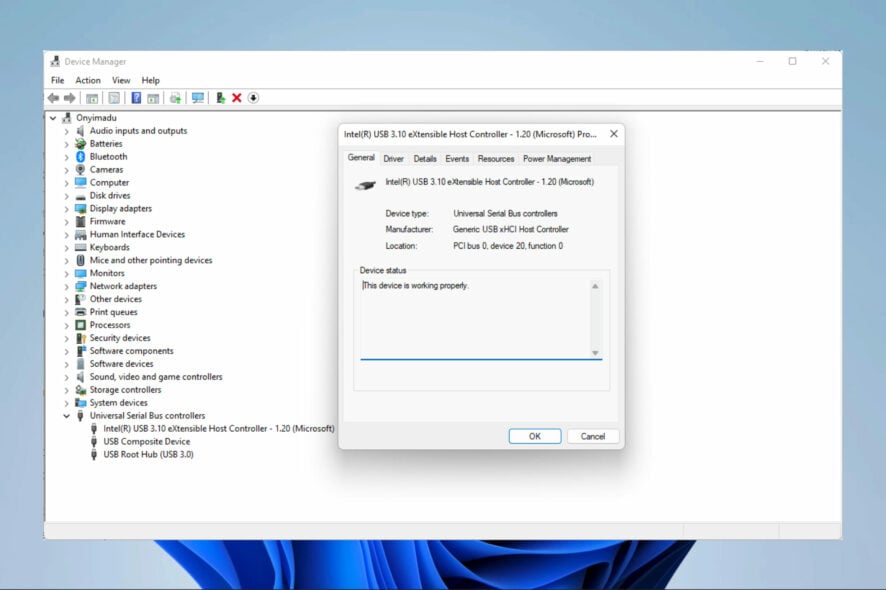Expand the Audio inputs and outputs category
This screenshot has height=590, width=886.
[66, 131]
